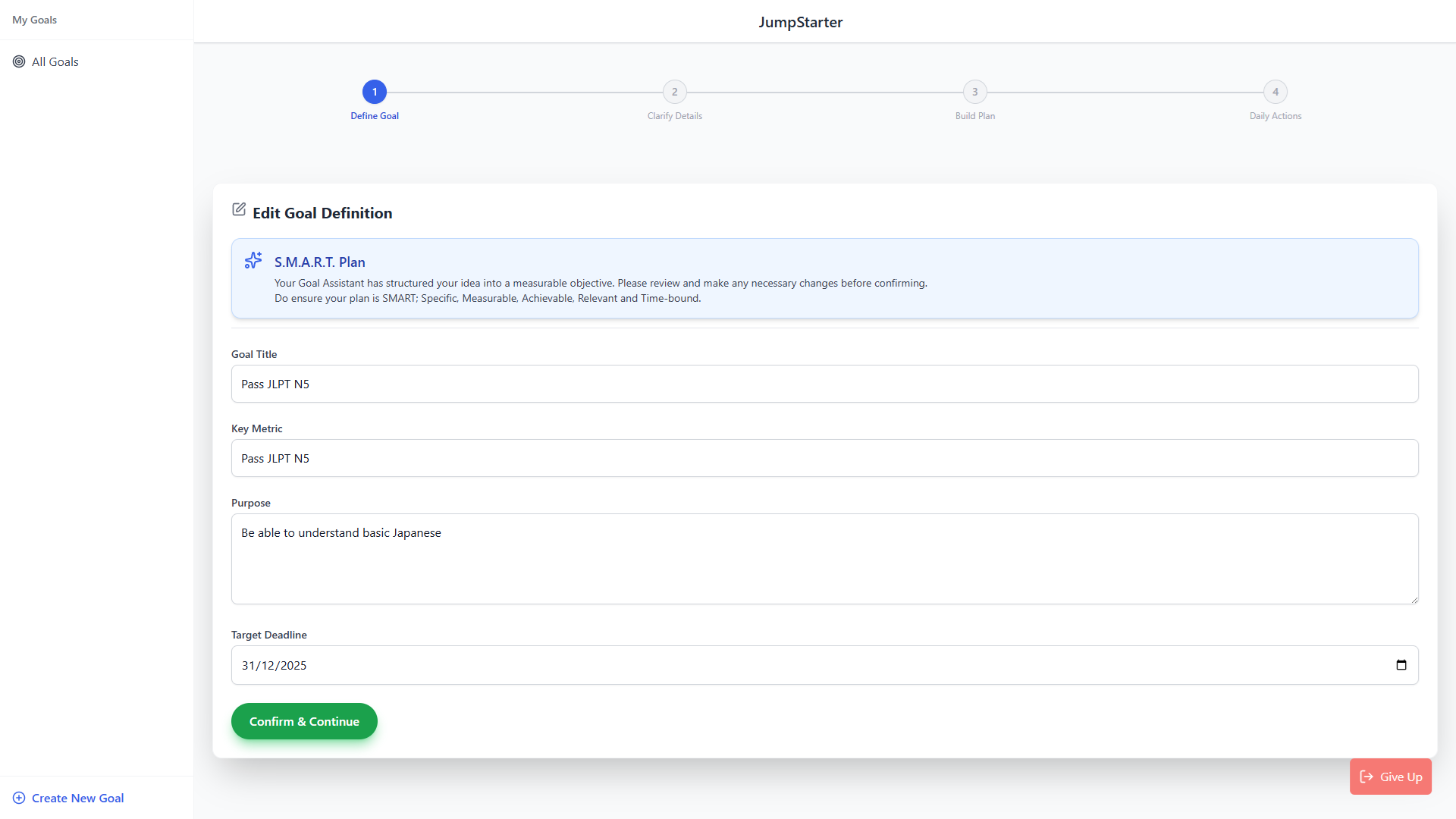Select step 4 Daily Actions circle
This screenshot has width=1456, height=819.
click(1275, 92)
